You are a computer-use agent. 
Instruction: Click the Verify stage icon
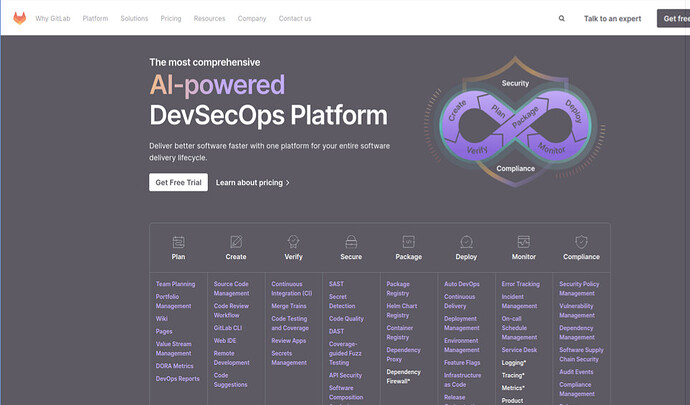coord(294,242)
